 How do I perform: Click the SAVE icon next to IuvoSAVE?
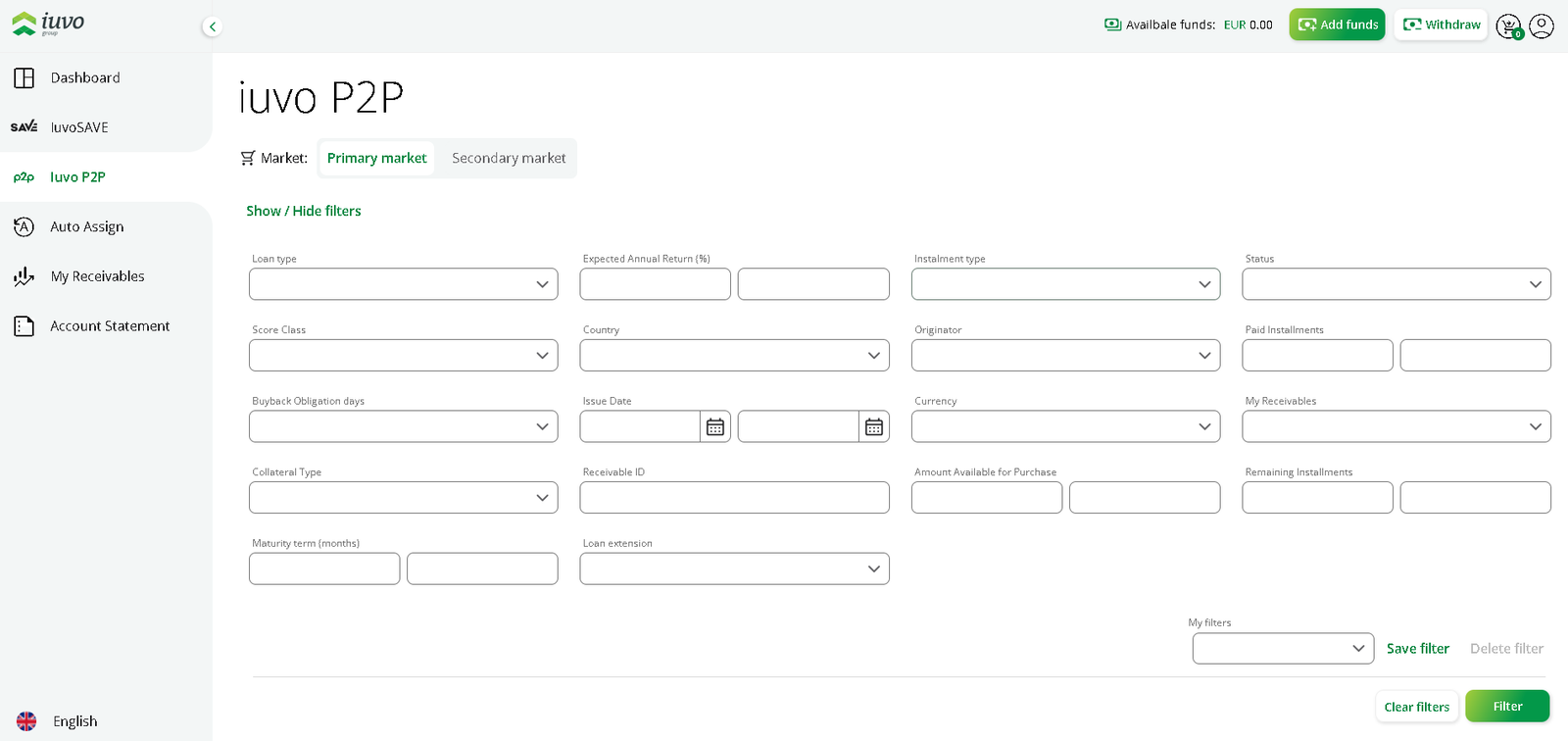click(x=24, y=127)
